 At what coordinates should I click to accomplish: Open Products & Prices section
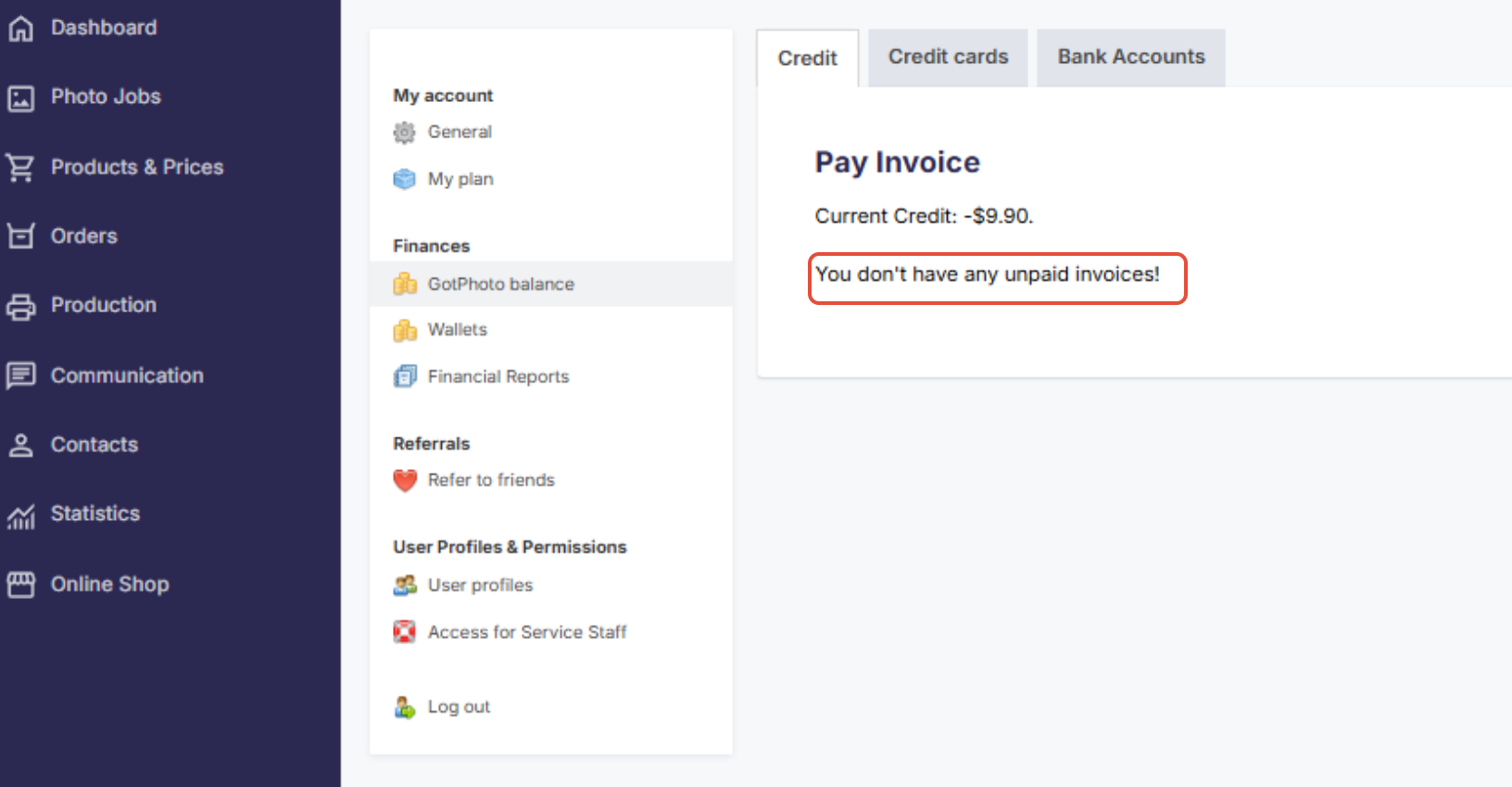(137, 167)
